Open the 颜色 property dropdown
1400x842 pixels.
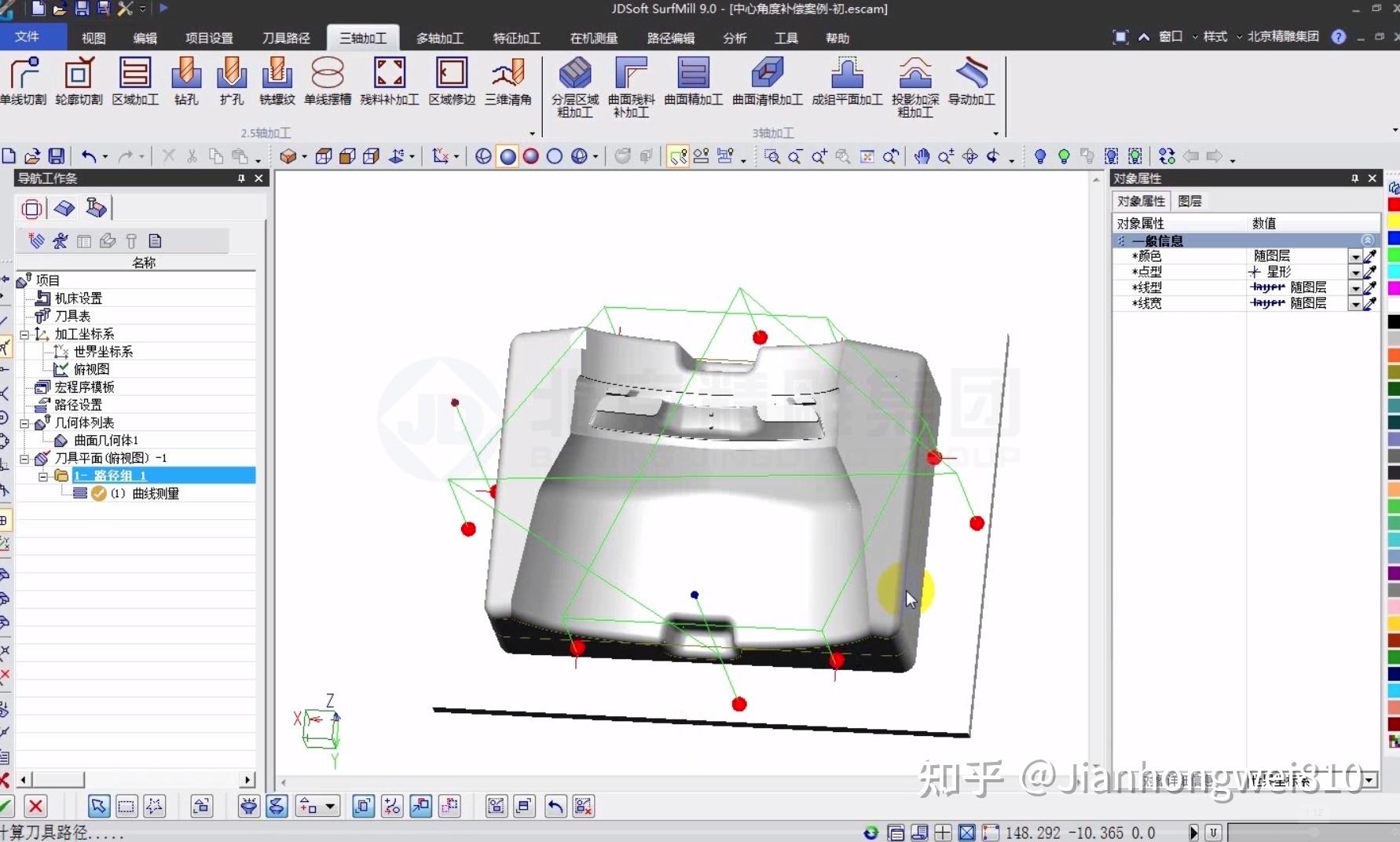(x=1355, y=256)
